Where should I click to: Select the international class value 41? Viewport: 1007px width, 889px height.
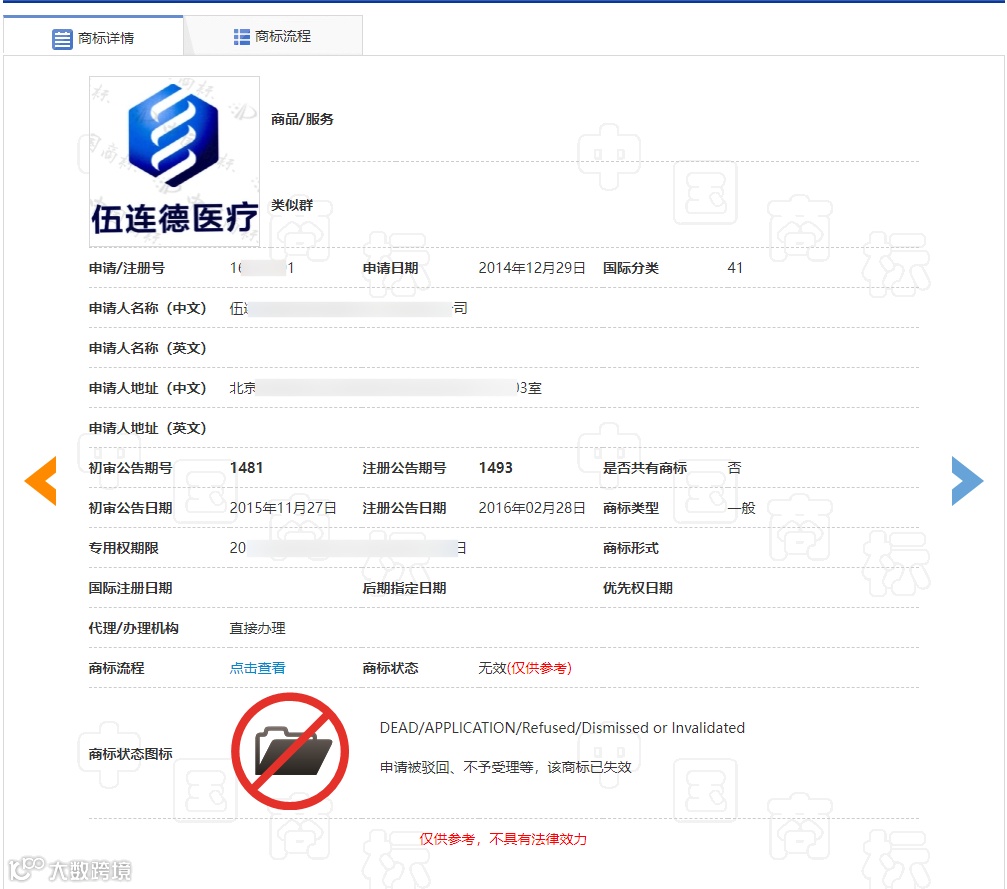(735, 268)
